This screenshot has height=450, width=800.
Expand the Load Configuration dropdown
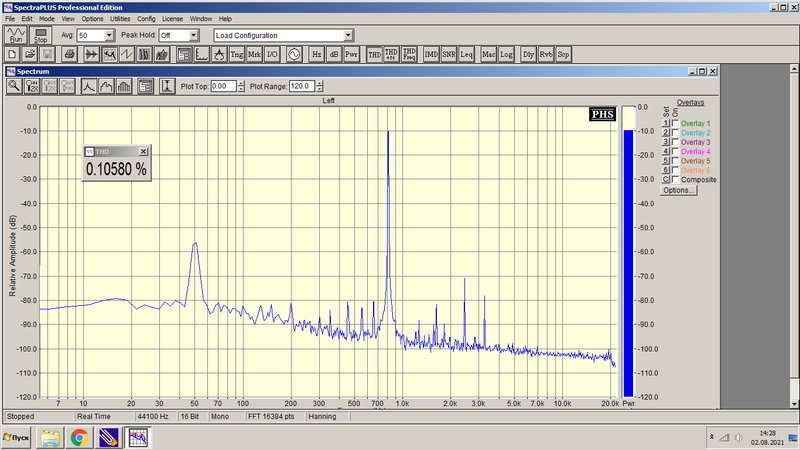[348, 35]
